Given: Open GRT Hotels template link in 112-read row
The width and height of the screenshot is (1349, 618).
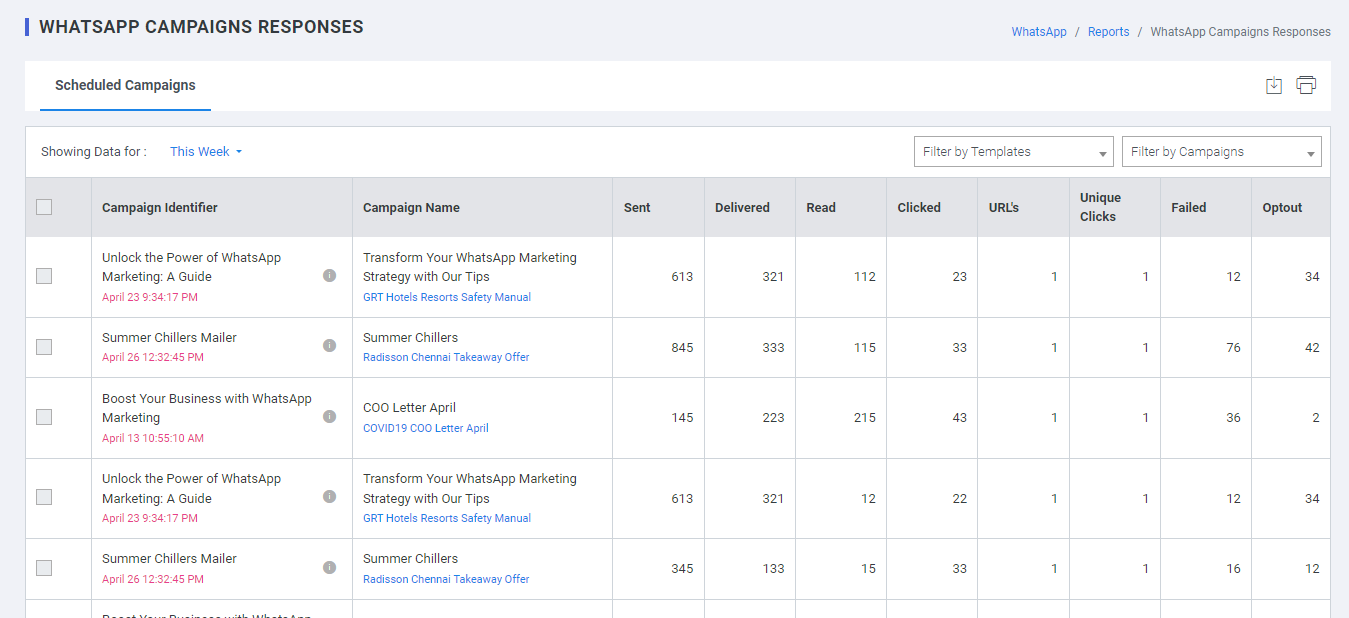Looking at the screenshot, I should [x=447, y=297].
